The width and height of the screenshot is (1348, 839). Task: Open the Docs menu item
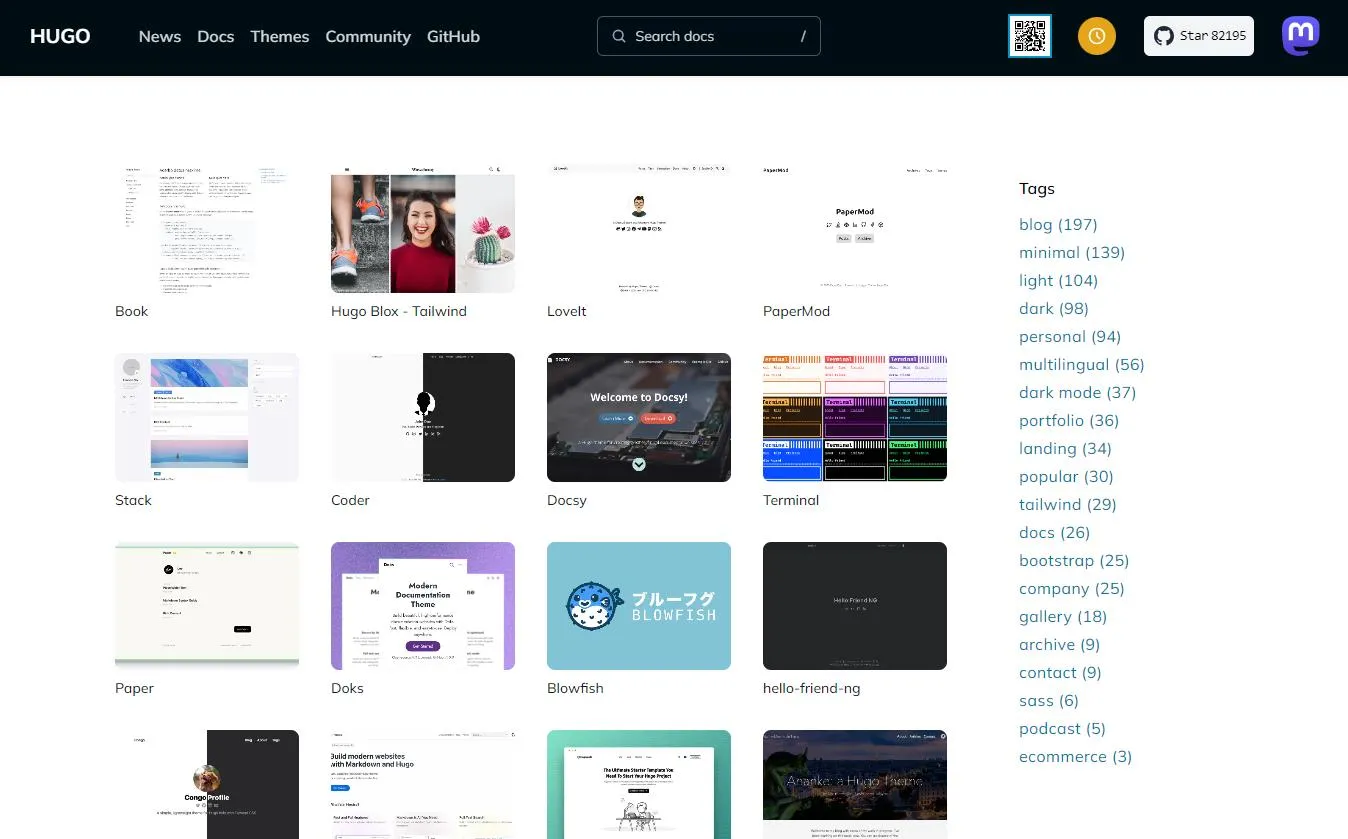coord(216,36)
